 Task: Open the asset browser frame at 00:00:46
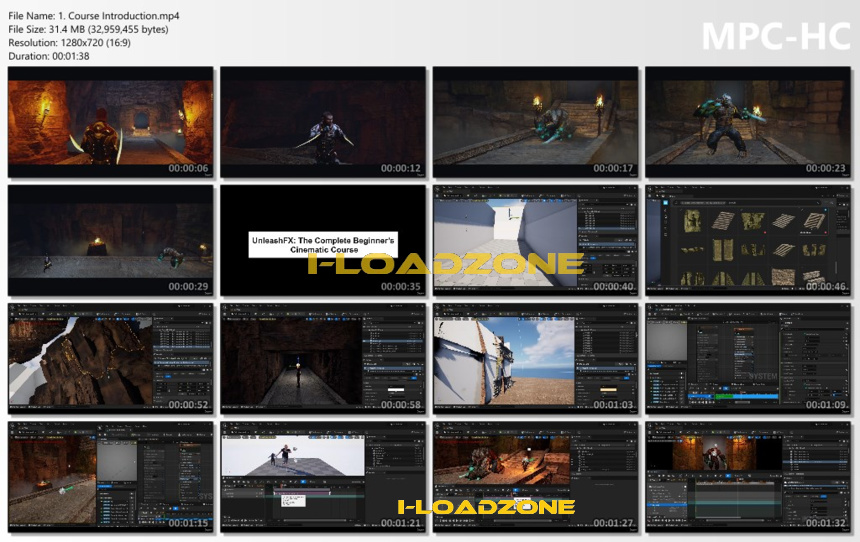(748, 240)
